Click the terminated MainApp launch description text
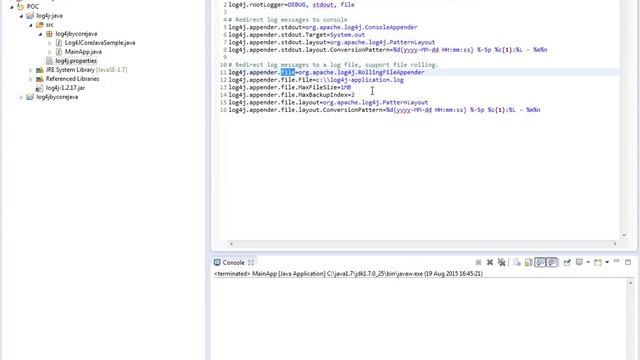Image resolution: width=640 pixels, height=360 pixels. 348,274
